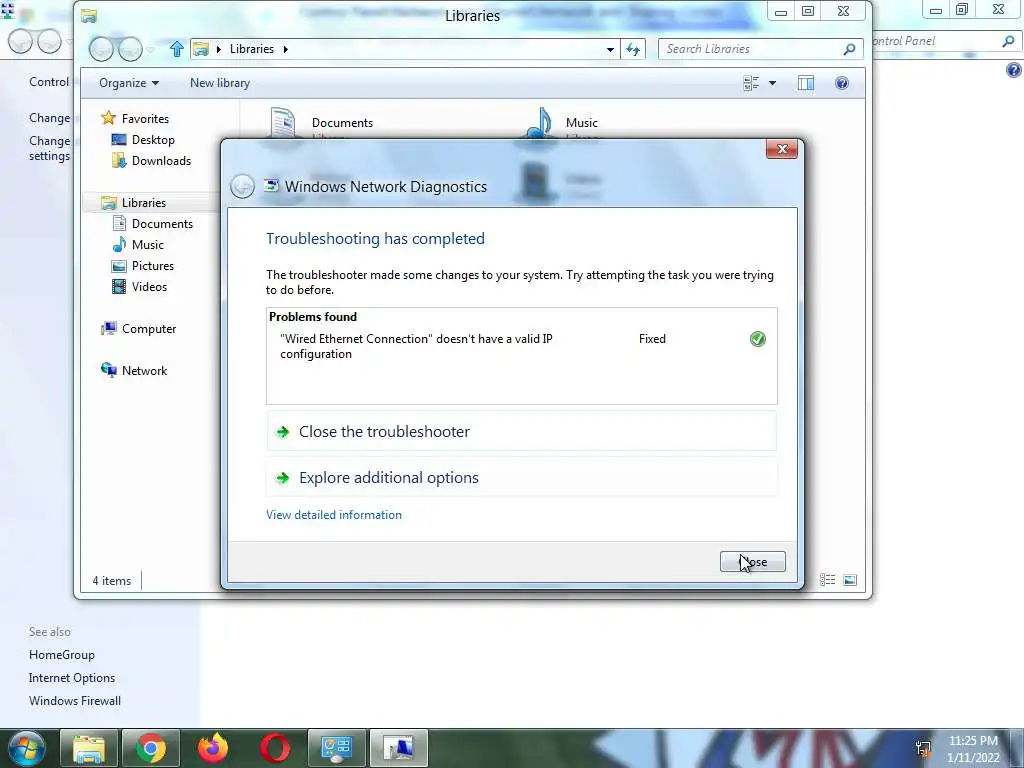
Task: Open the Windows Start button
Action: click(26, 748)
